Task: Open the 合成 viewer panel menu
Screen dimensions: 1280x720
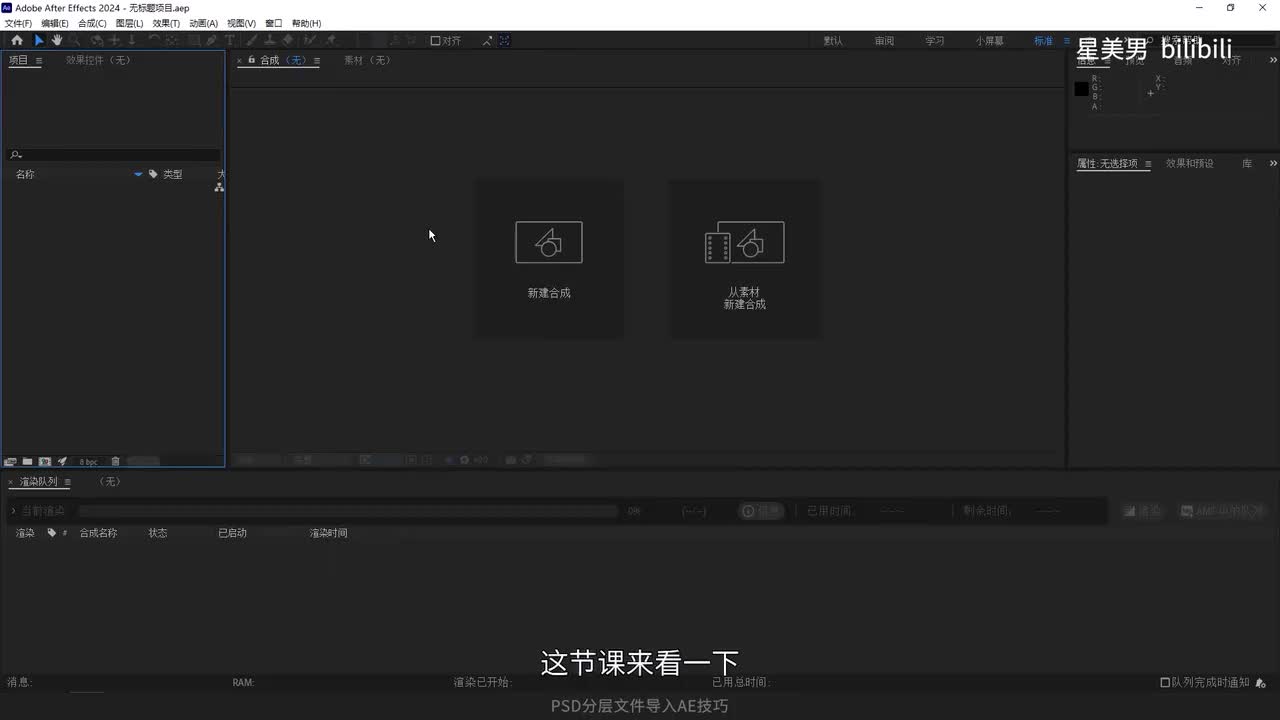Action: click(x=316, y=61)
